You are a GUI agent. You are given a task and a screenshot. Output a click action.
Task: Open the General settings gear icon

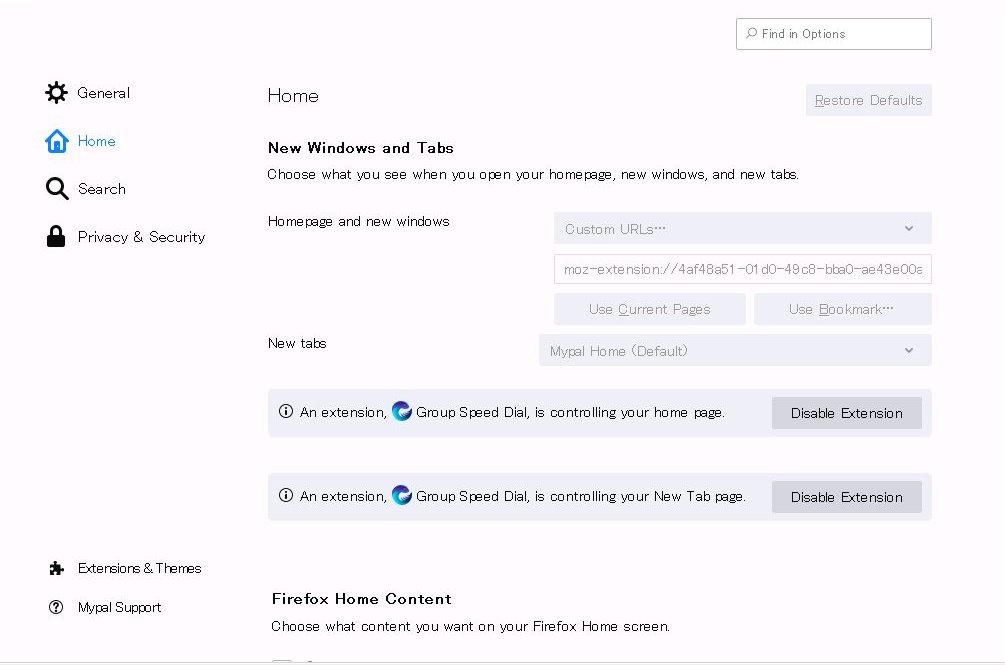57,92
